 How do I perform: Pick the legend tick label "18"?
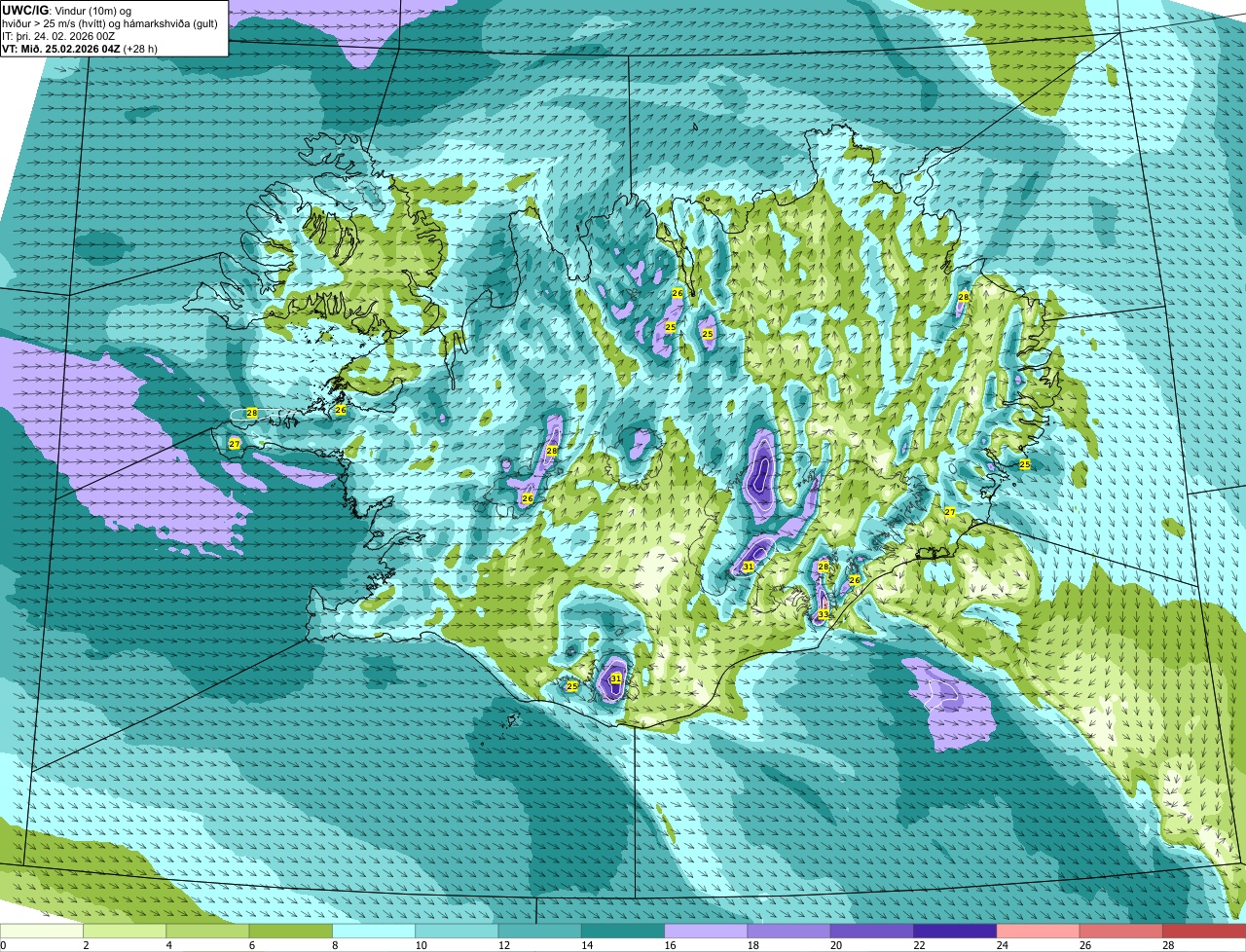click(752, 945)
